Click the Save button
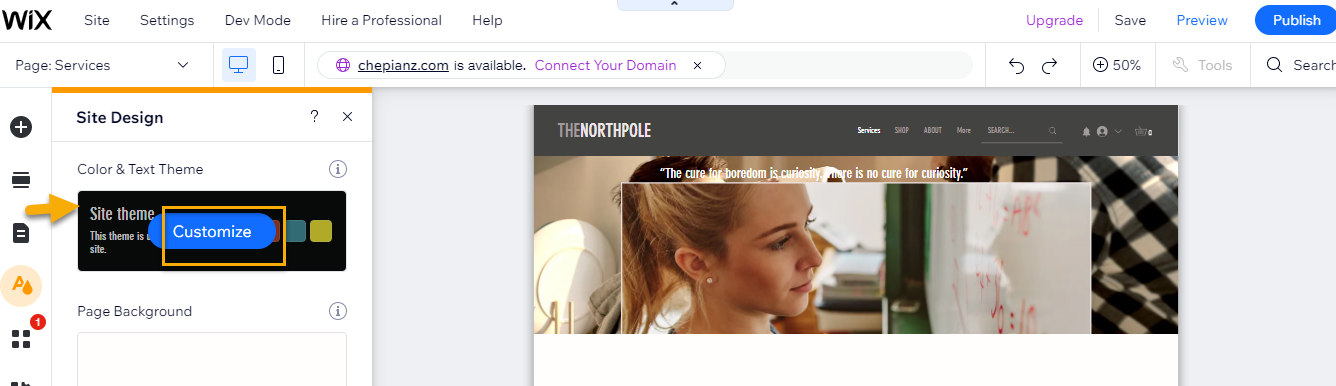The image size is (1336, 386). click(1130, 20)
